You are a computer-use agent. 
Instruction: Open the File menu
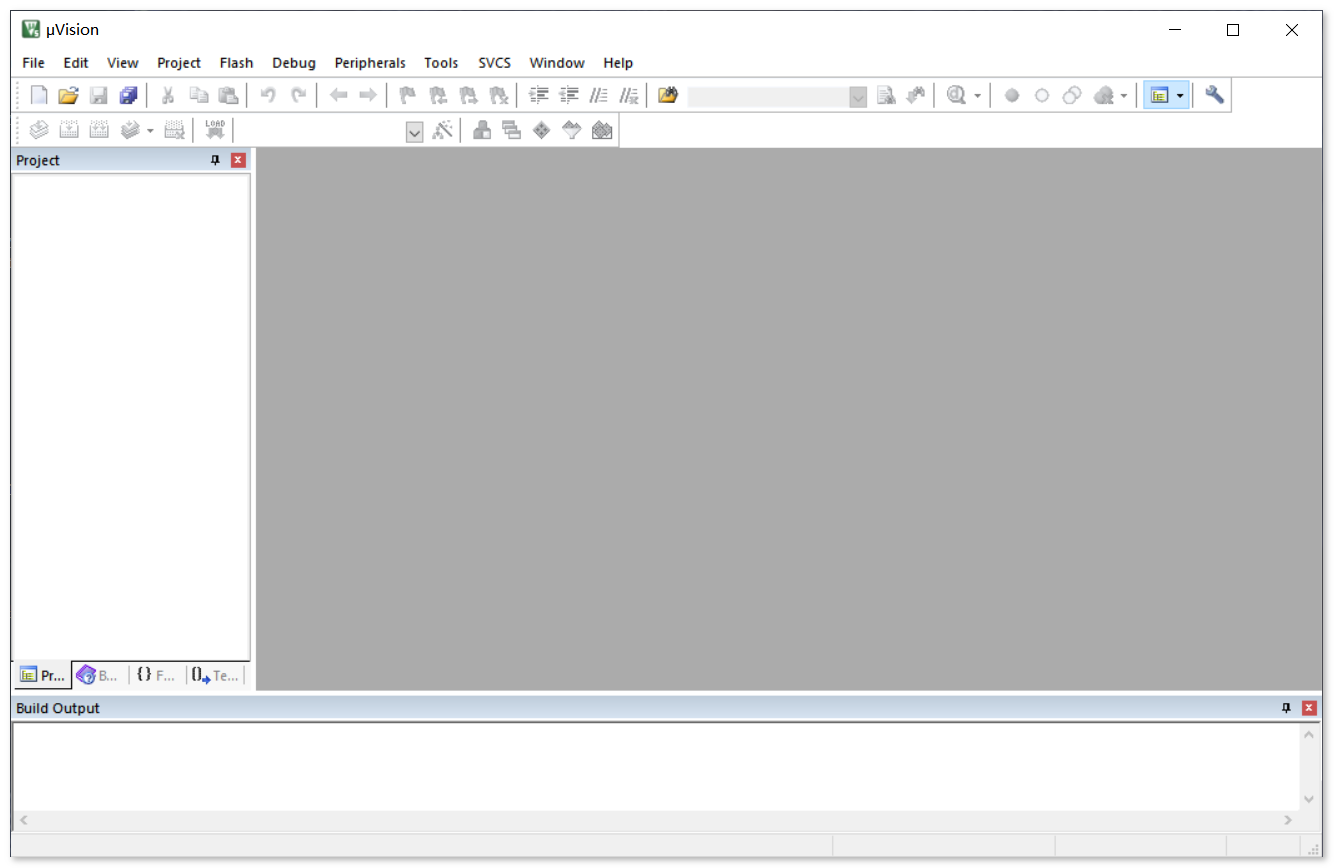[33, 62]
